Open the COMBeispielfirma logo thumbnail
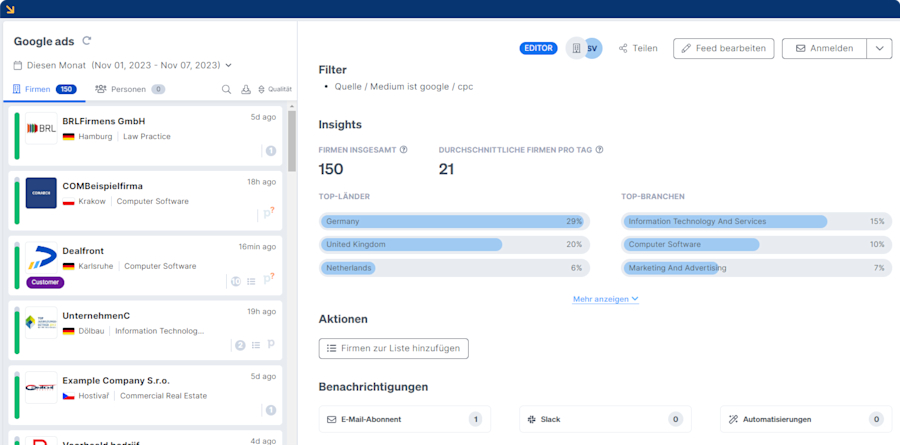The height and width of the screenshot is (445, 900). tap(41, 193)
